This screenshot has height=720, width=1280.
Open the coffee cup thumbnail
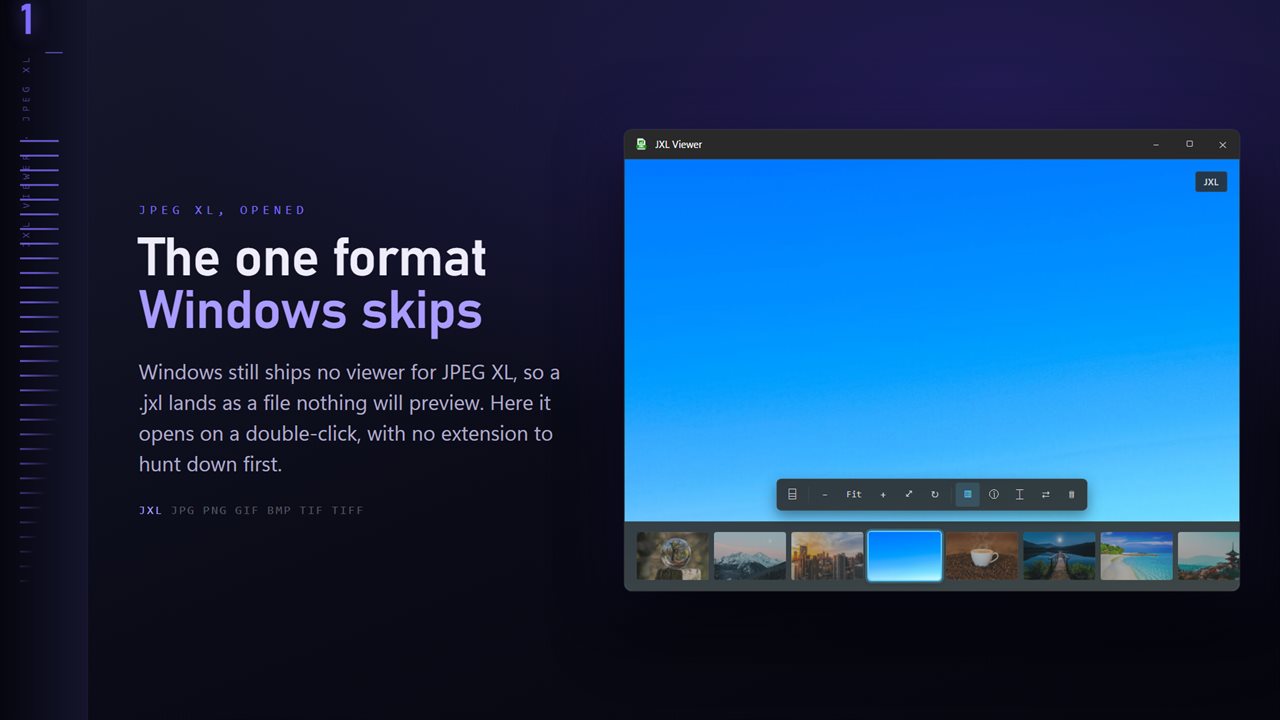click(x=982, y=556)
